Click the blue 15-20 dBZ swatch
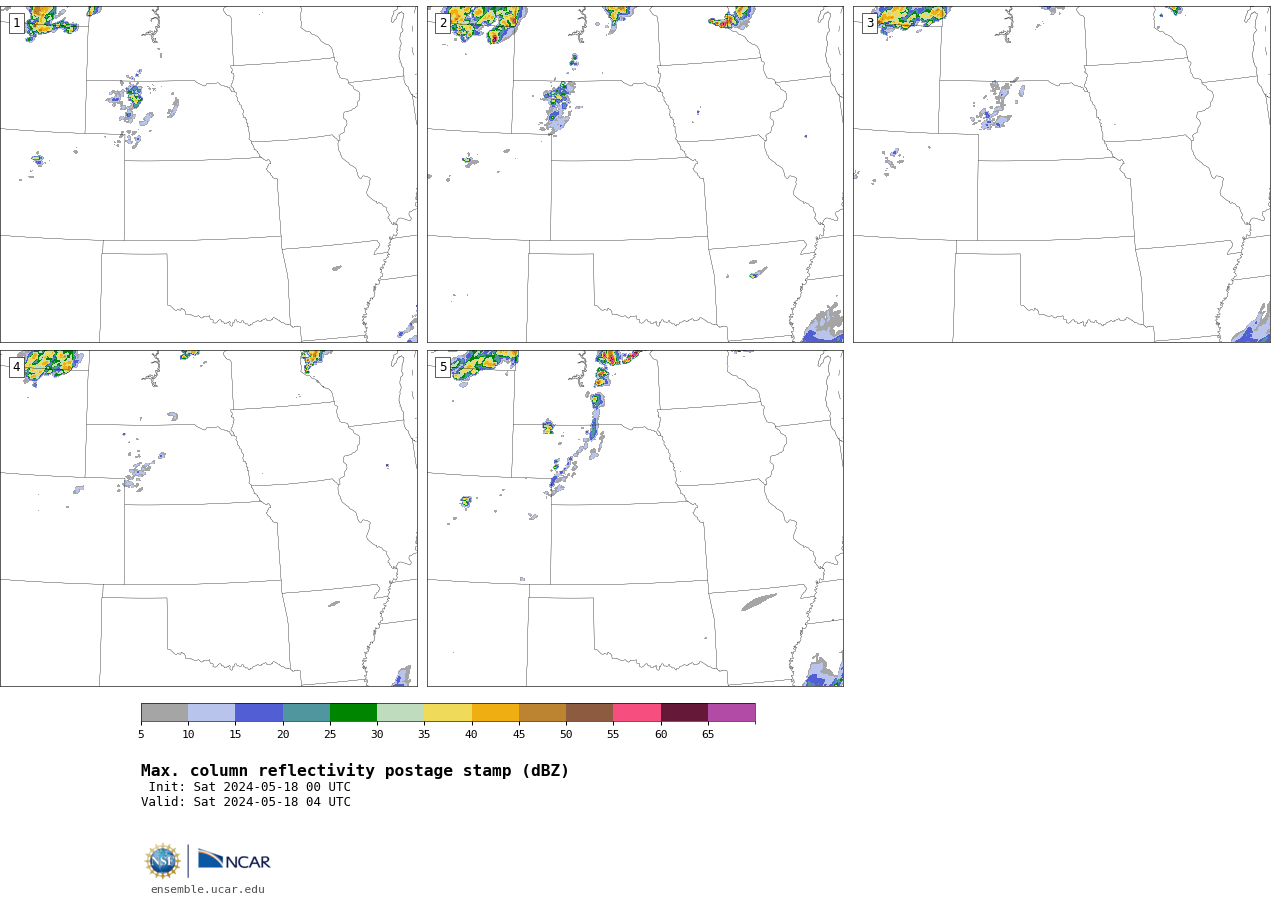This screenshot has width=1280, height=901. pyautogui.click(x=259, y=713)
